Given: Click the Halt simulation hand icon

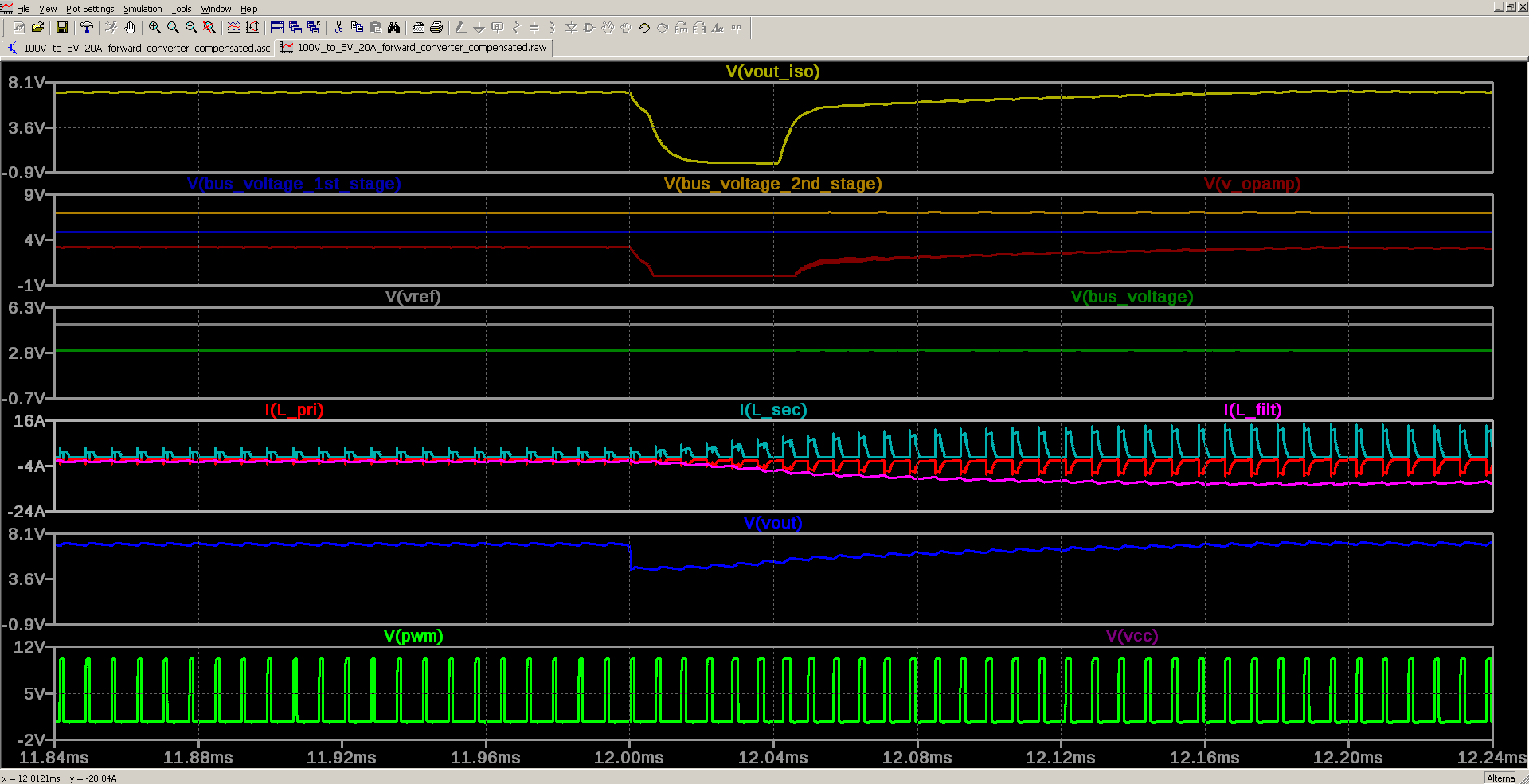Looking at the screenshot, I should pyautogui.click(x=130, y=28).
